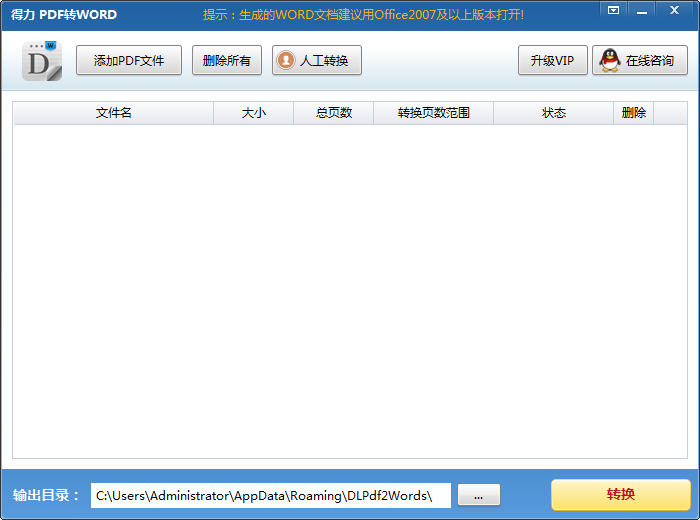The height and width of the screenshot is (520, 700).
Task: Click the QQ penguin icon for 在线咨询
Action: coord(609,61)
